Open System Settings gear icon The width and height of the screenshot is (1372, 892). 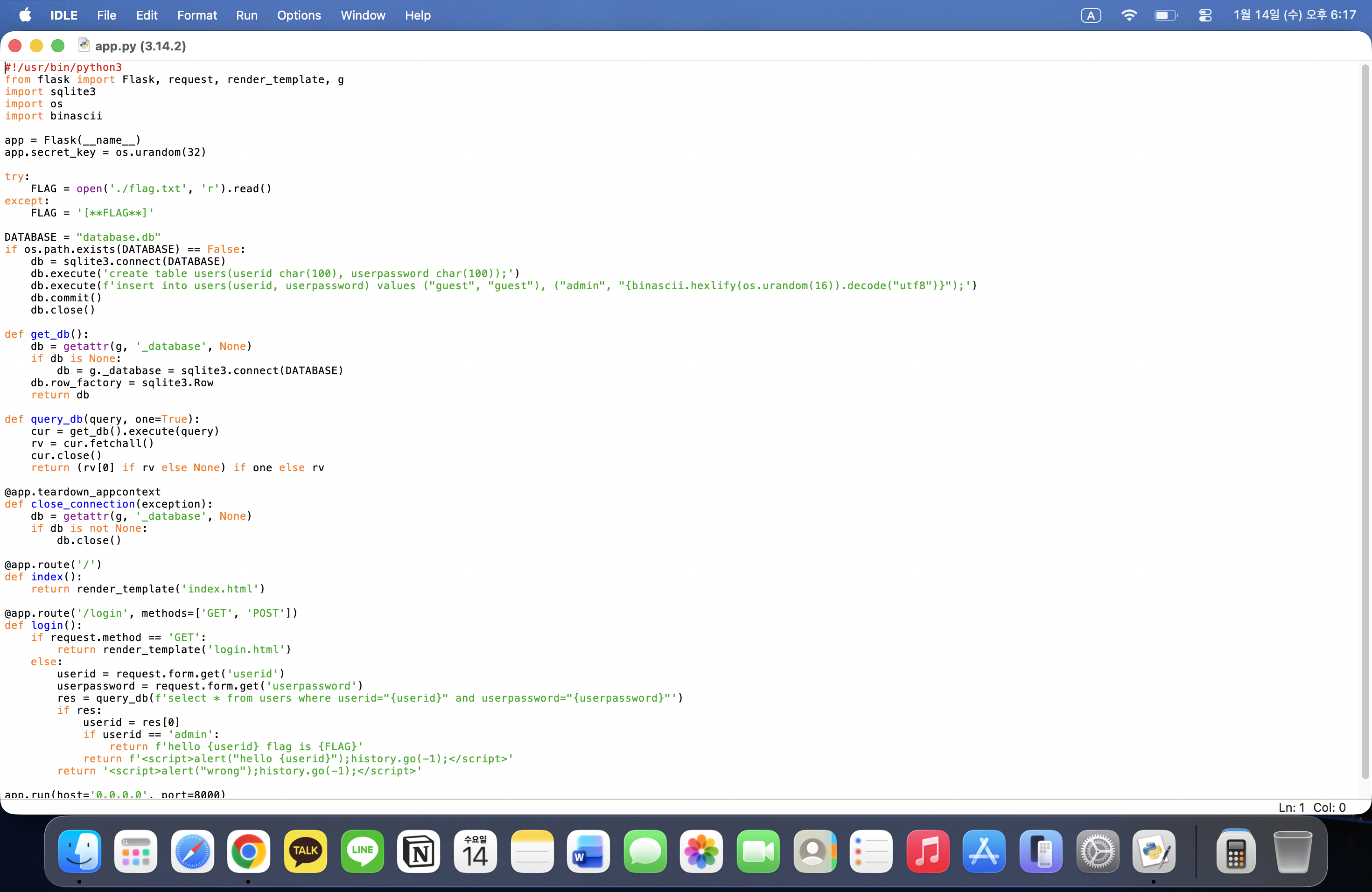pos(1097,851)
